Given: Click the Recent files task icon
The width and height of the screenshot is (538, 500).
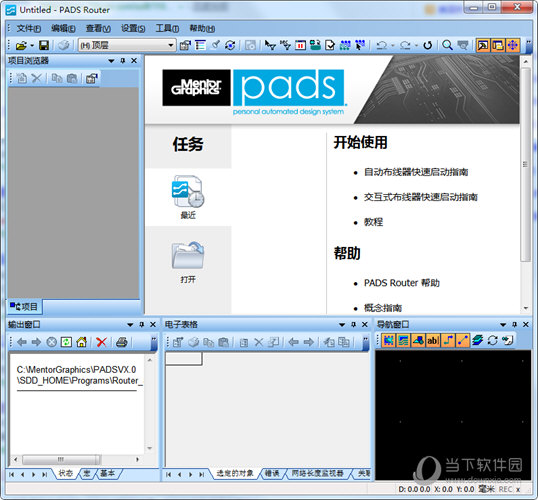Looking at the screenshot, I should pos(188,191).
